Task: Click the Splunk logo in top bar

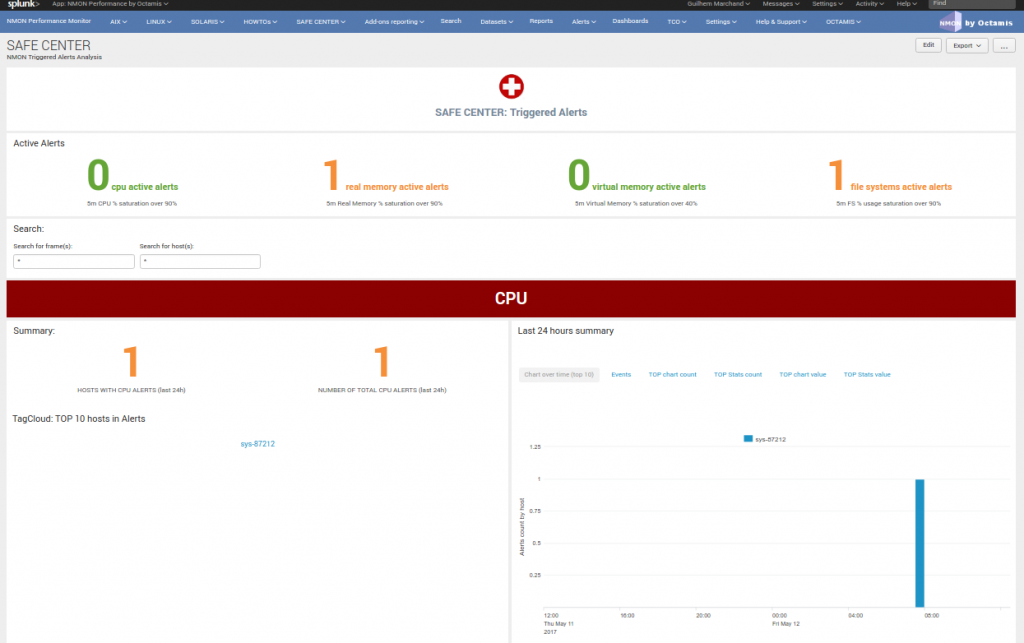Action: [x=23, y=4]
